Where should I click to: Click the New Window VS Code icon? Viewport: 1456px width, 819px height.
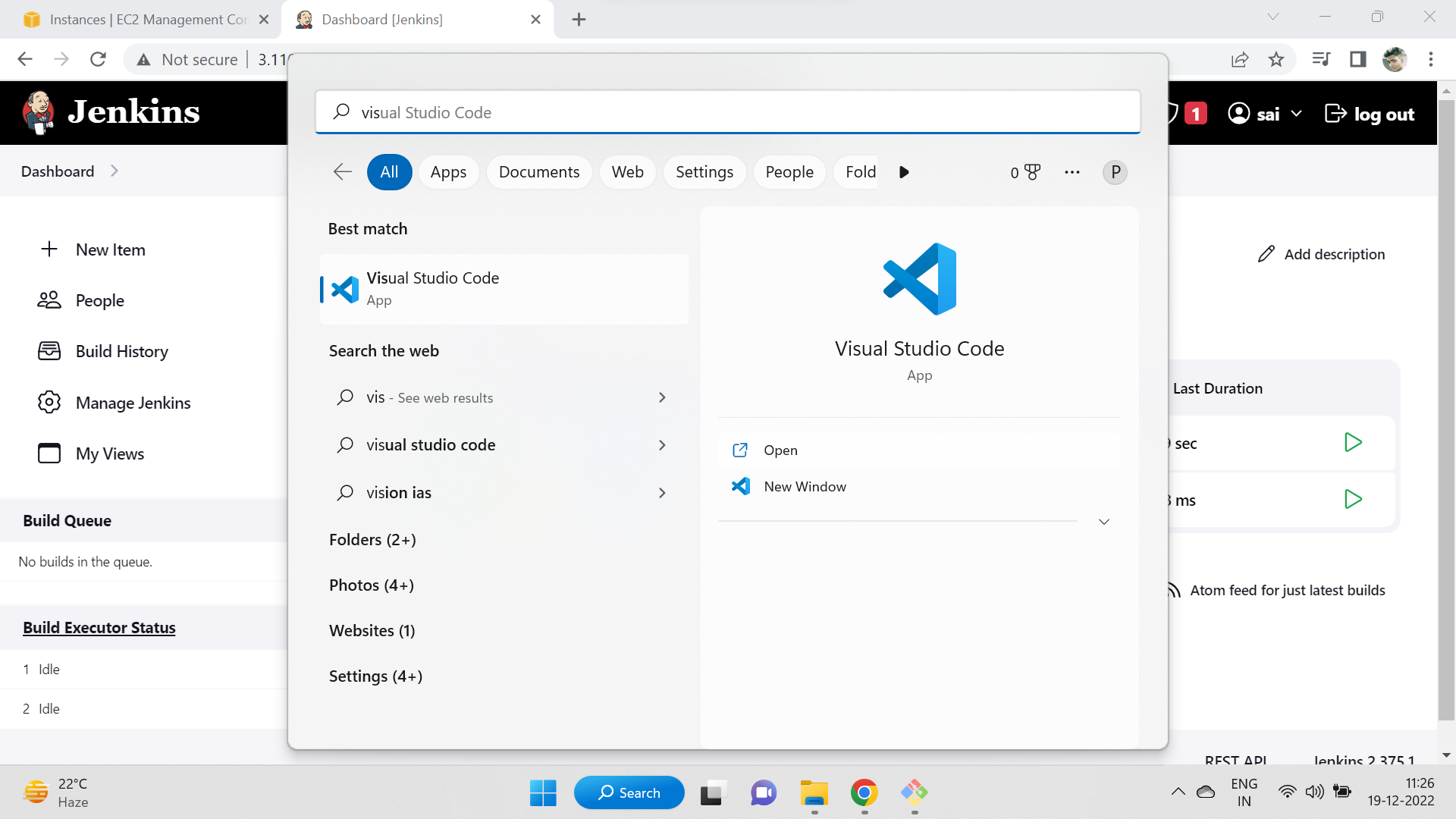(741, 486)
